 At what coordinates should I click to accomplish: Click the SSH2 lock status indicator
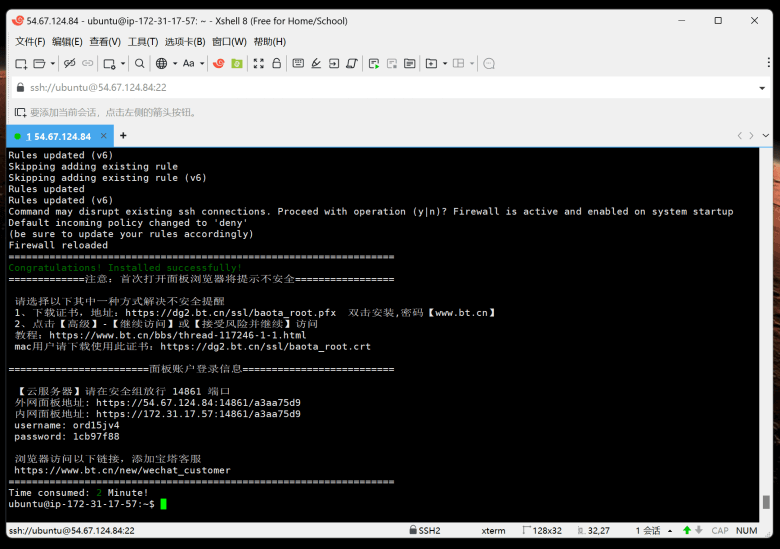click(425, 530)
